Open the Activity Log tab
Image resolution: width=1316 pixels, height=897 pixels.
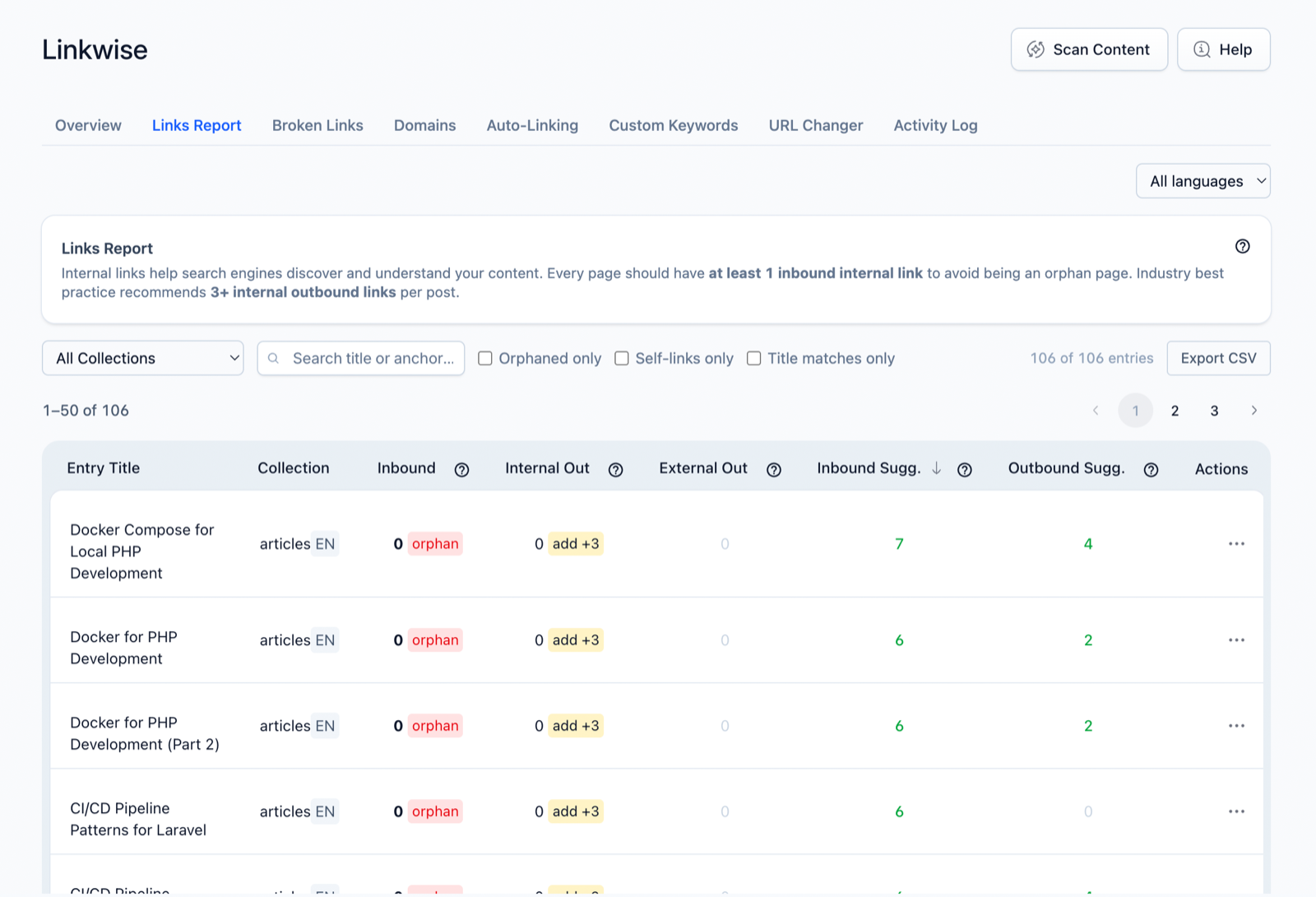coord(935,125)
